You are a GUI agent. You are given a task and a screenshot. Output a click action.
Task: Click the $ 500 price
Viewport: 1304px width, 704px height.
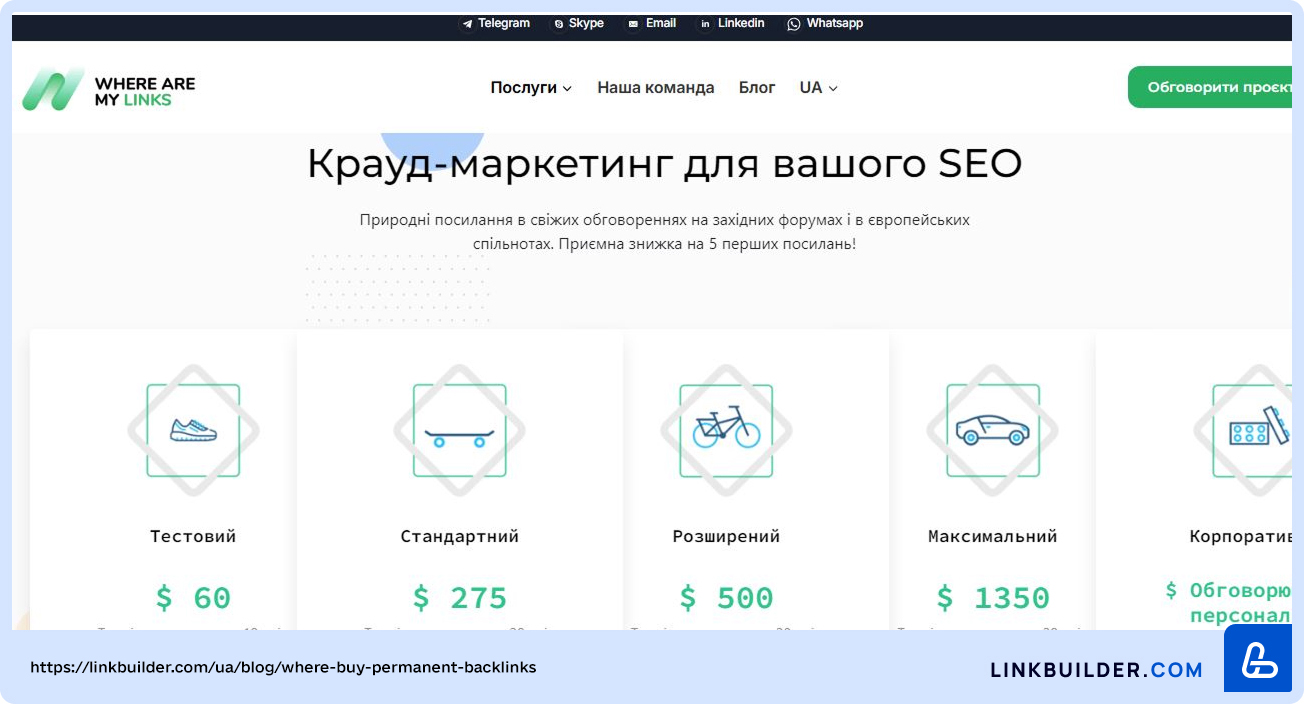click(x=726, y=598)
